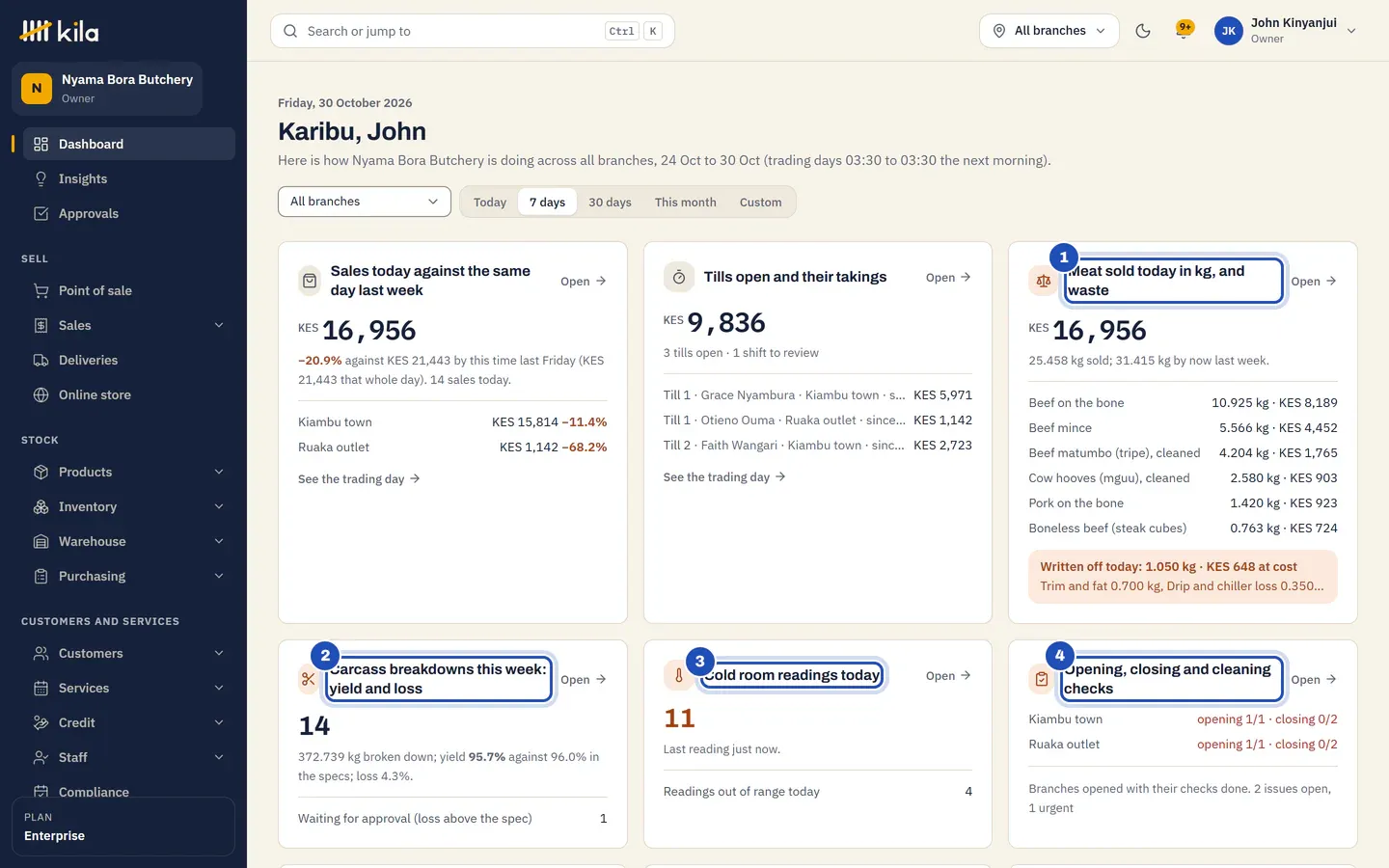Open Online store globe item
The width and height of the screenshot is (1389, 868).
[x=129, y=394]
